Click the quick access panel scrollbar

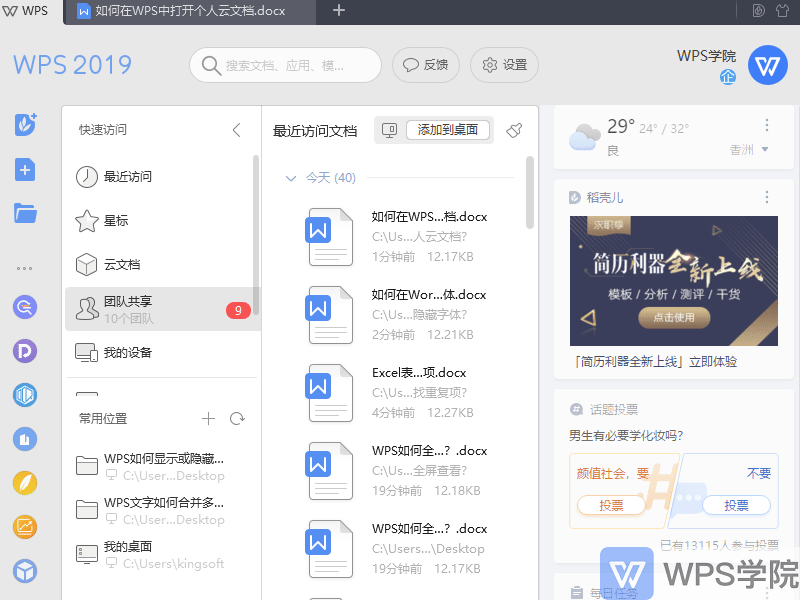256,235
